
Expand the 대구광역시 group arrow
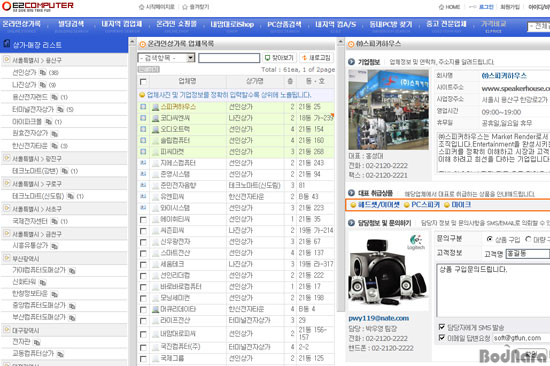(6, 330)
